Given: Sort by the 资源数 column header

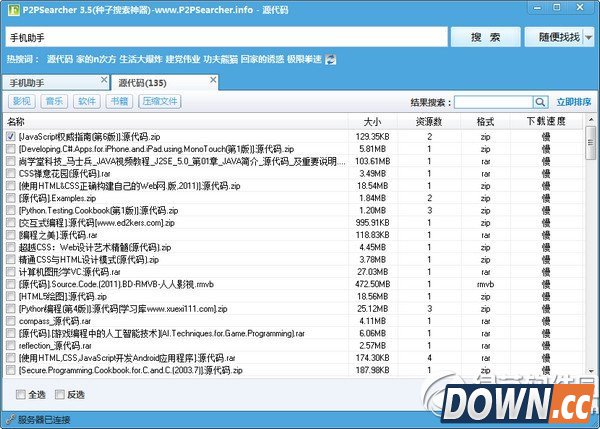Looking at the screenshot, I should (x=429, y=122).
